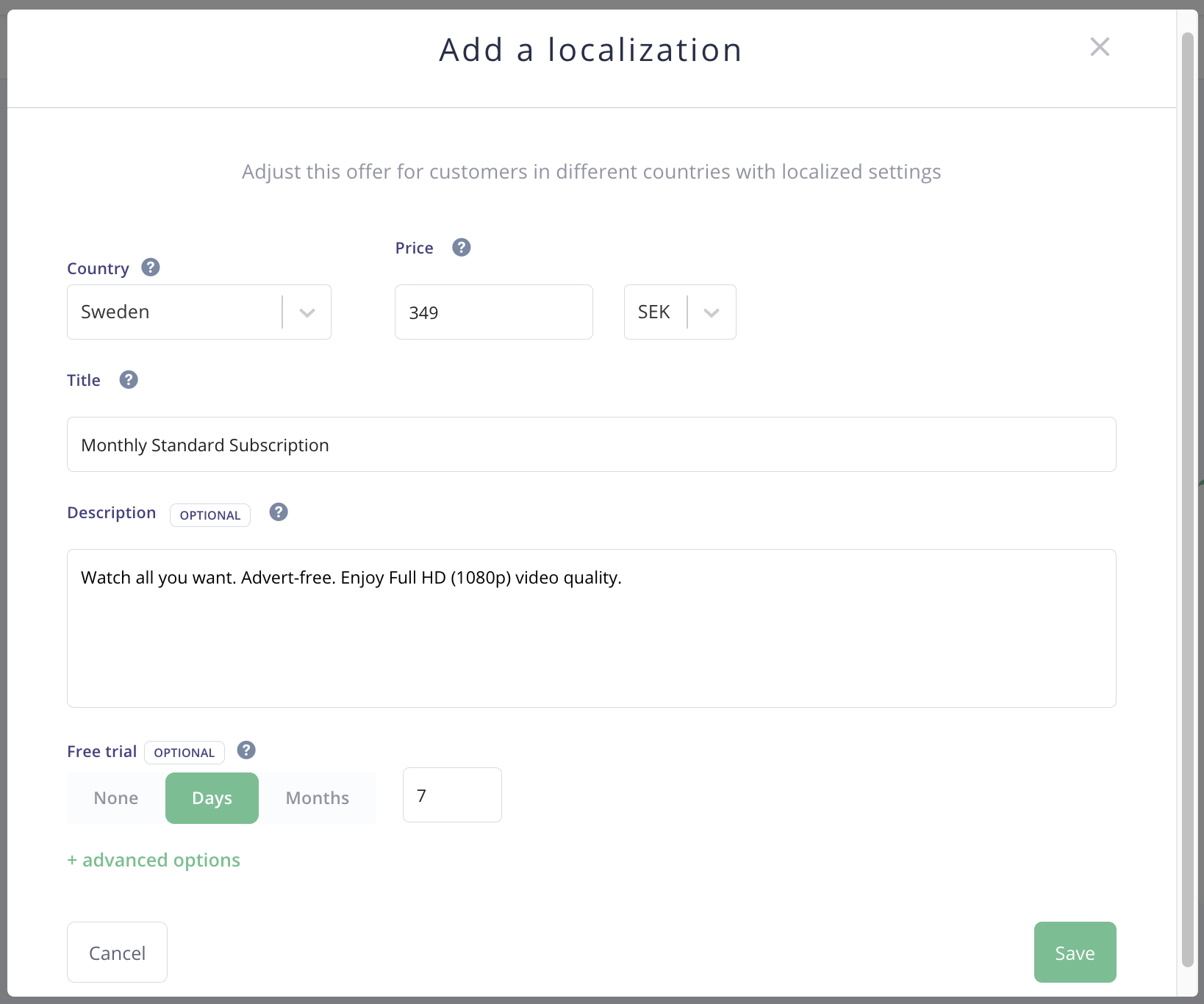Select Days for free trial
This screenshot has height=1004, width=1204.
pos(212,798)
